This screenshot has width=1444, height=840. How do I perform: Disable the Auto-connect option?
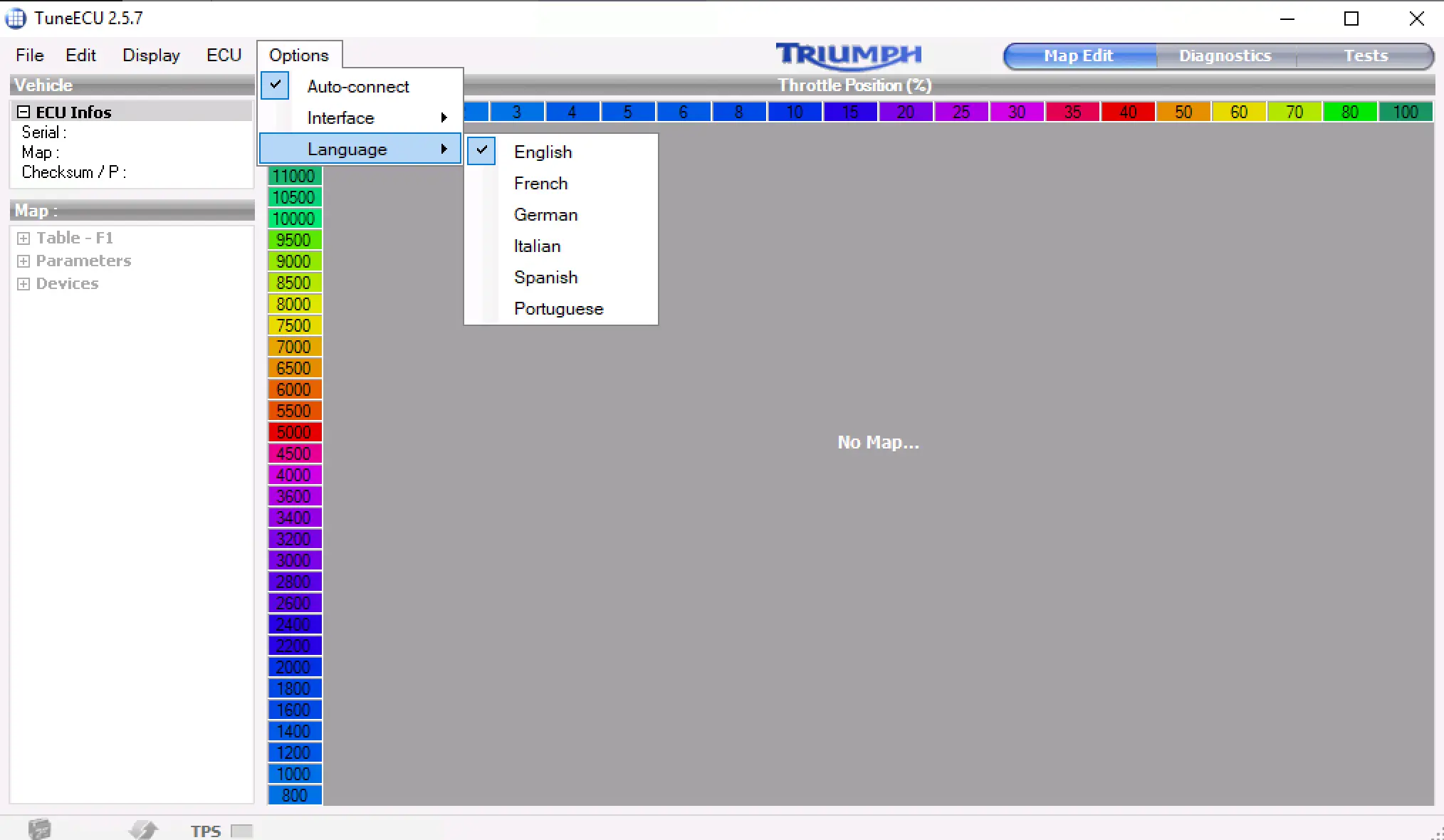tap(275, 85)
